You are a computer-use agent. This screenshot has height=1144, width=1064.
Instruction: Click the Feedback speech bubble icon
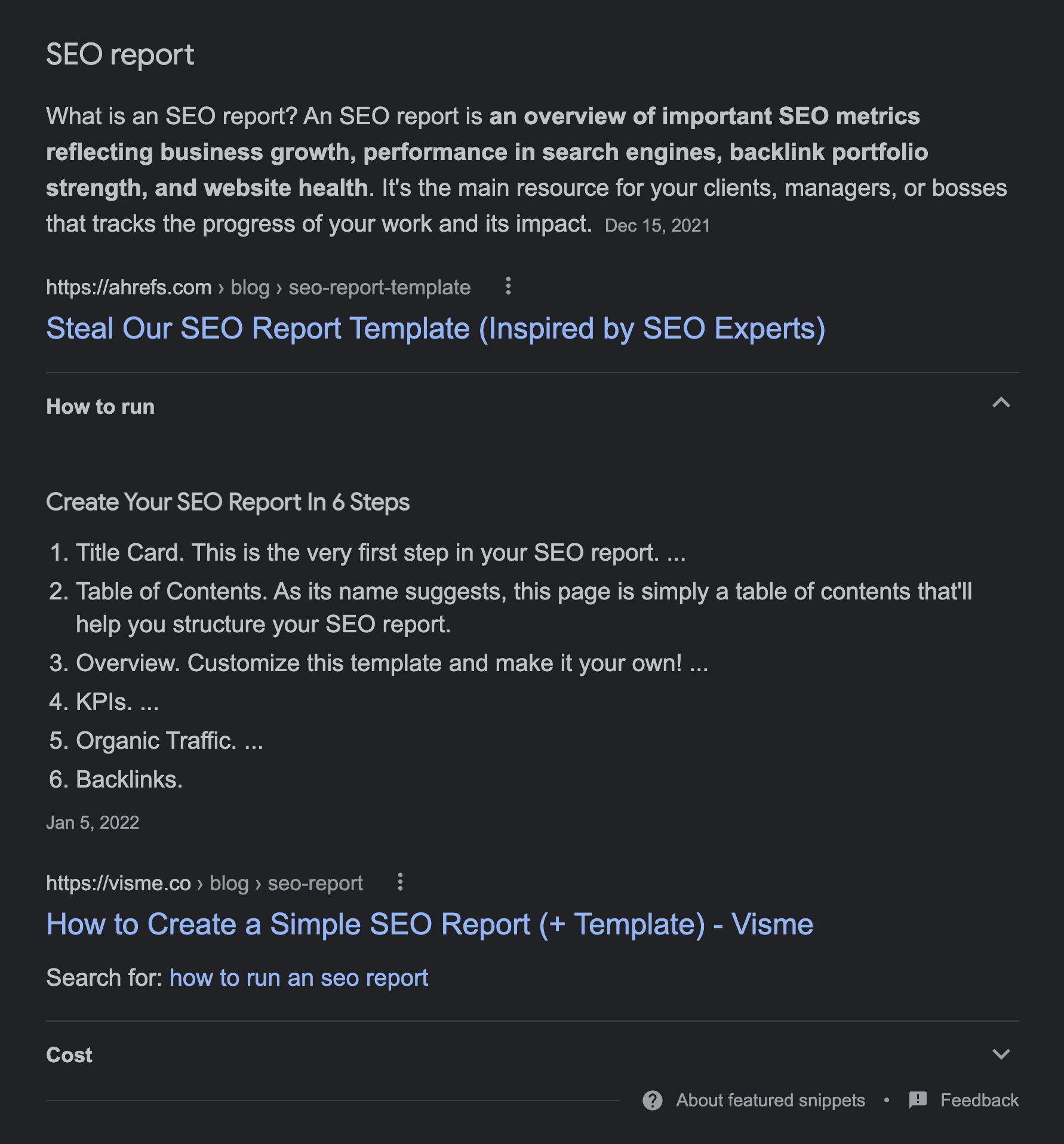[917, 1099]
